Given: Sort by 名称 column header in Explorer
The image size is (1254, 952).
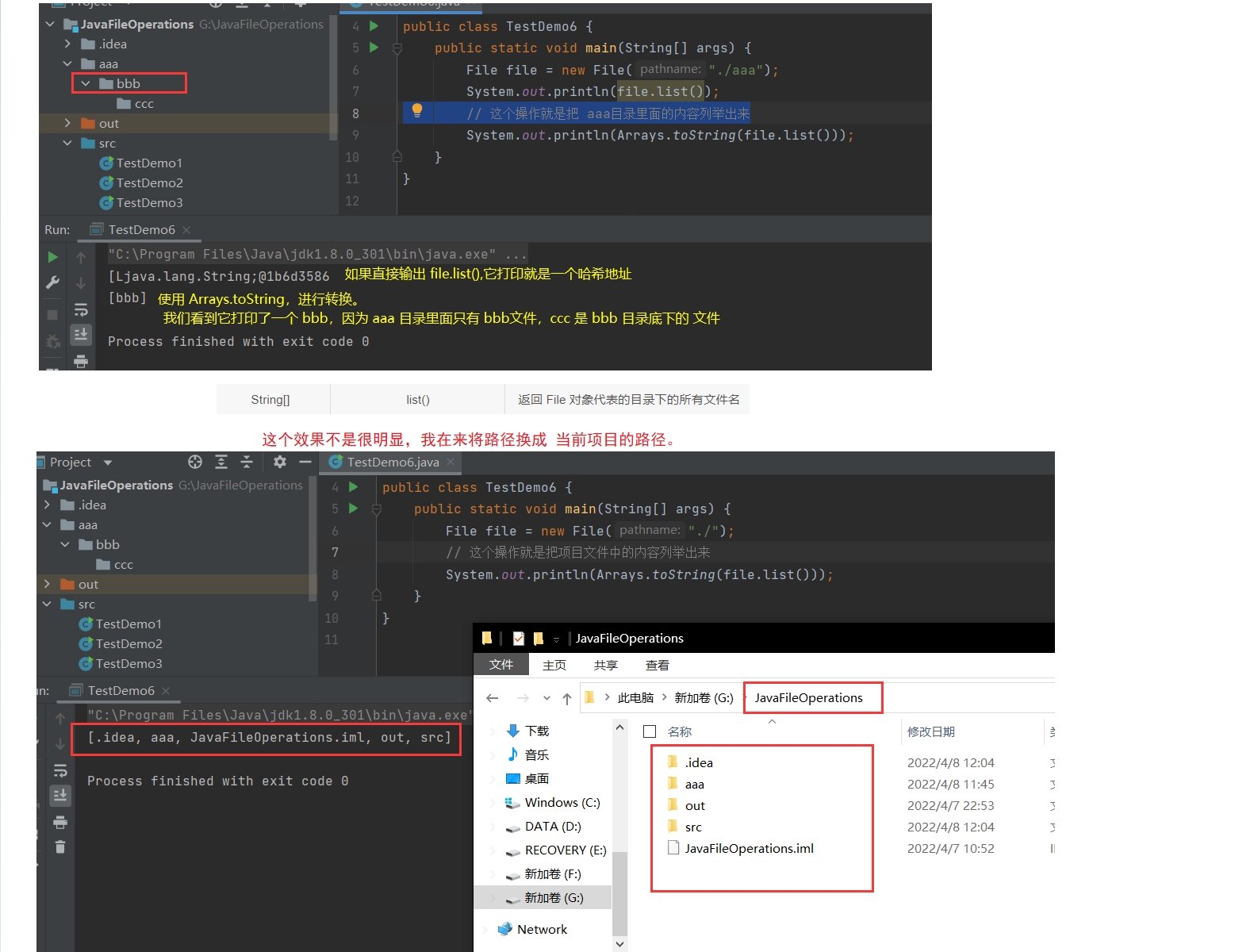Looking at the screenshot, I should click(x=680, y=731).
